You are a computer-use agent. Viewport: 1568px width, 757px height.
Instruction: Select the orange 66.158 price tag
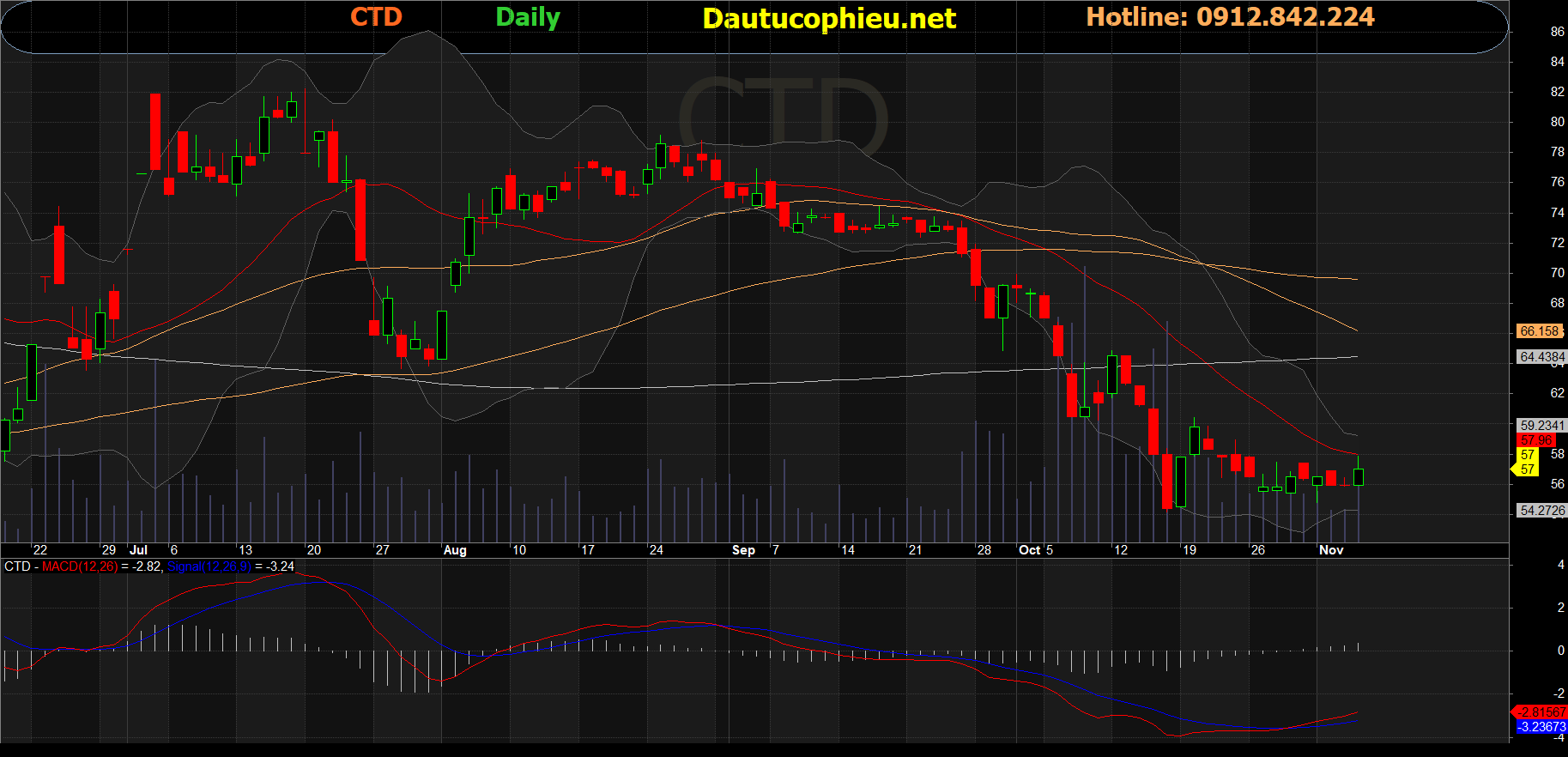(1539, 331)
